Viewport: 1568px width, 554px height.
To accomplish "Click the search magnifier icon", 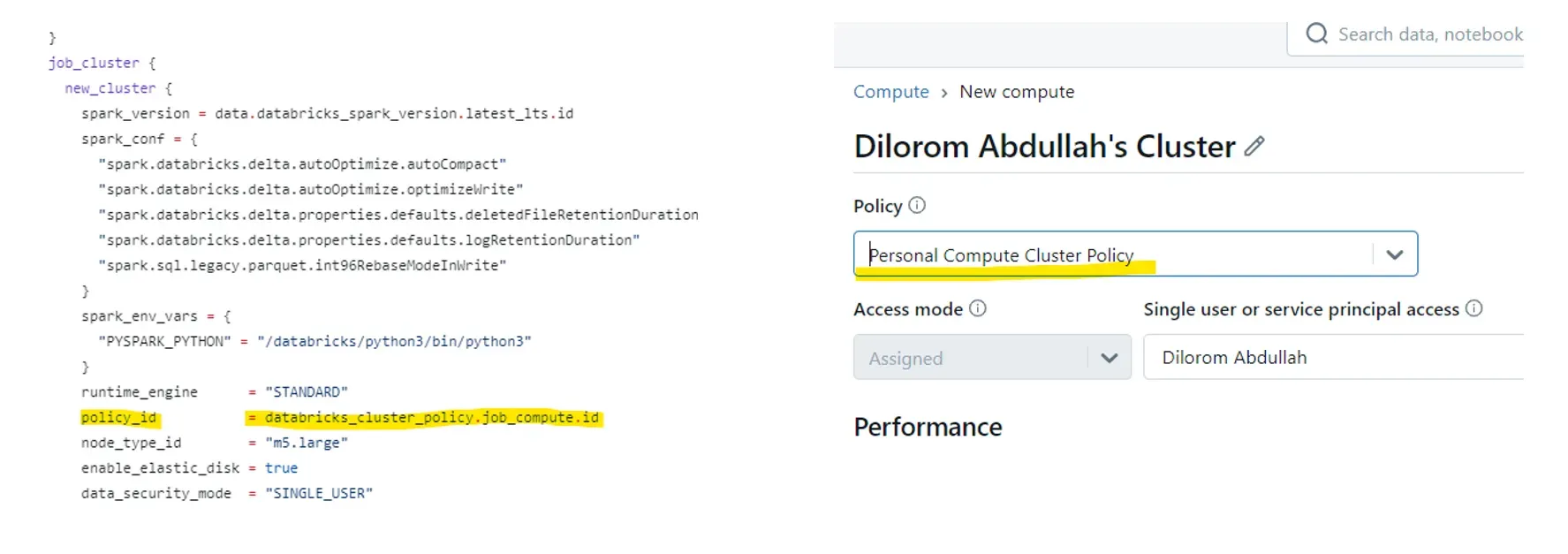I will coord(1316,34).
